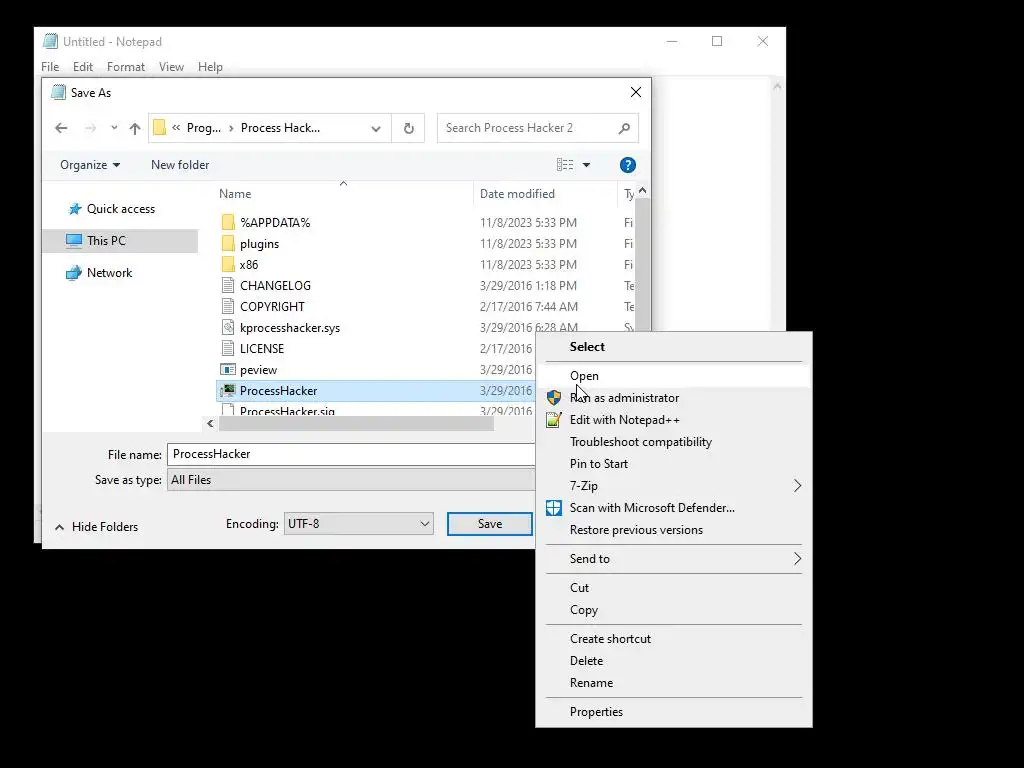1024x768 pixels.
Task: Open the Help question mark icon
Action: (x=628, y=165)
